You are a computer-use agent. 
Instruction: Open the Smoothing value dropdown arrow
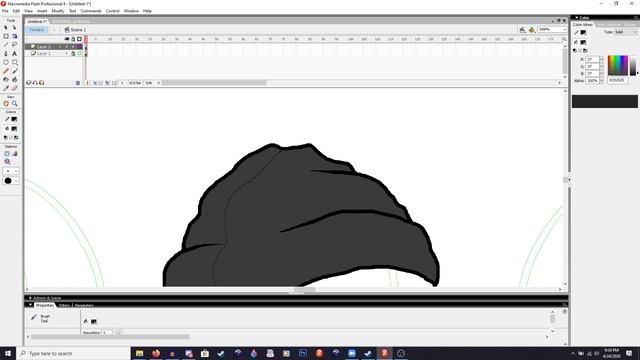click(x=118, y=333)
